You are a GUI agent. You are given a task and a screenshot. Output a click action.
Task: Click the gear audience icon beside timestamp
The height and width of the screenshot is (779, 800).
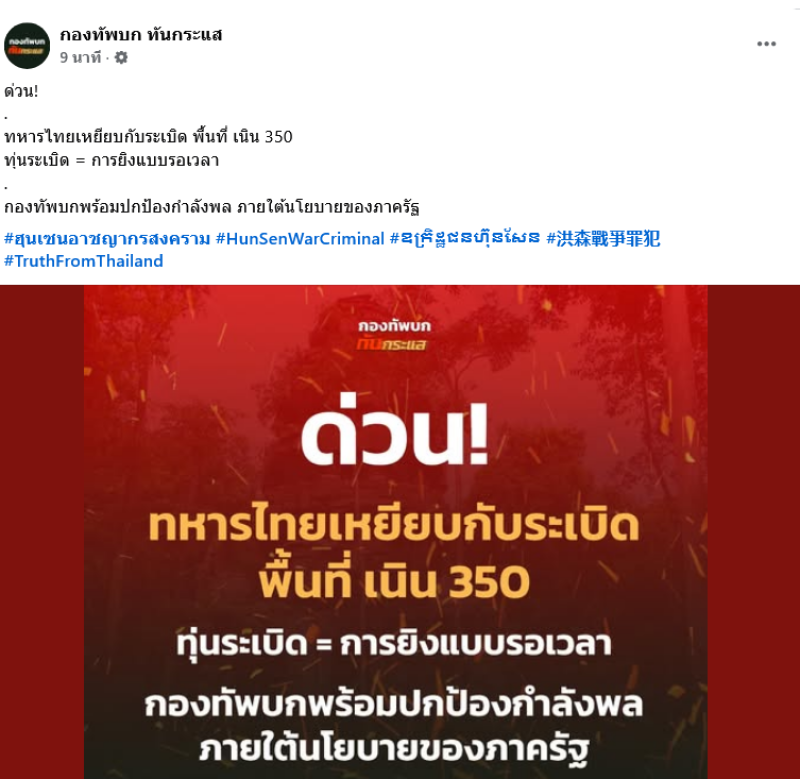[121, 58]
